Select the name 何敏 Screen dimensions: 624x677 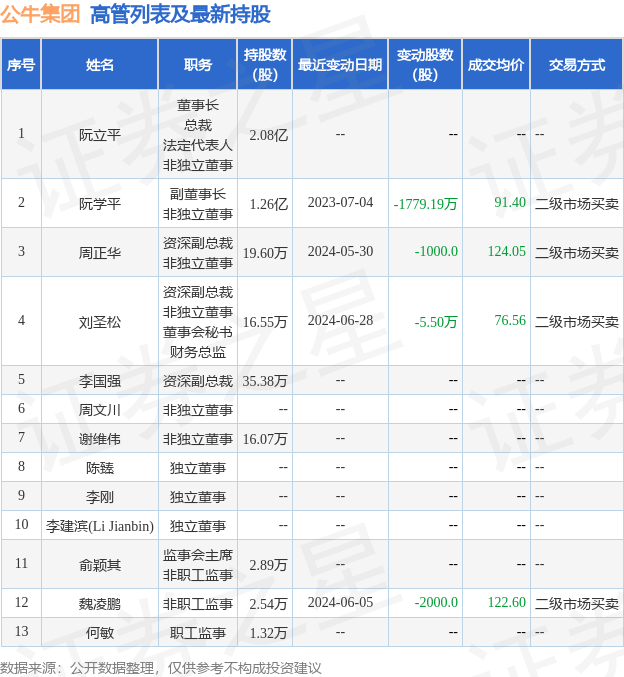click(x=100, y=633)
